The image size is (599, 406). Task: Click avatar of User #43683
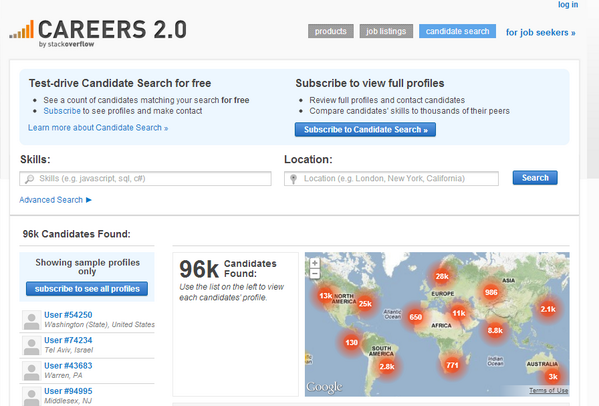click(31, 371)
